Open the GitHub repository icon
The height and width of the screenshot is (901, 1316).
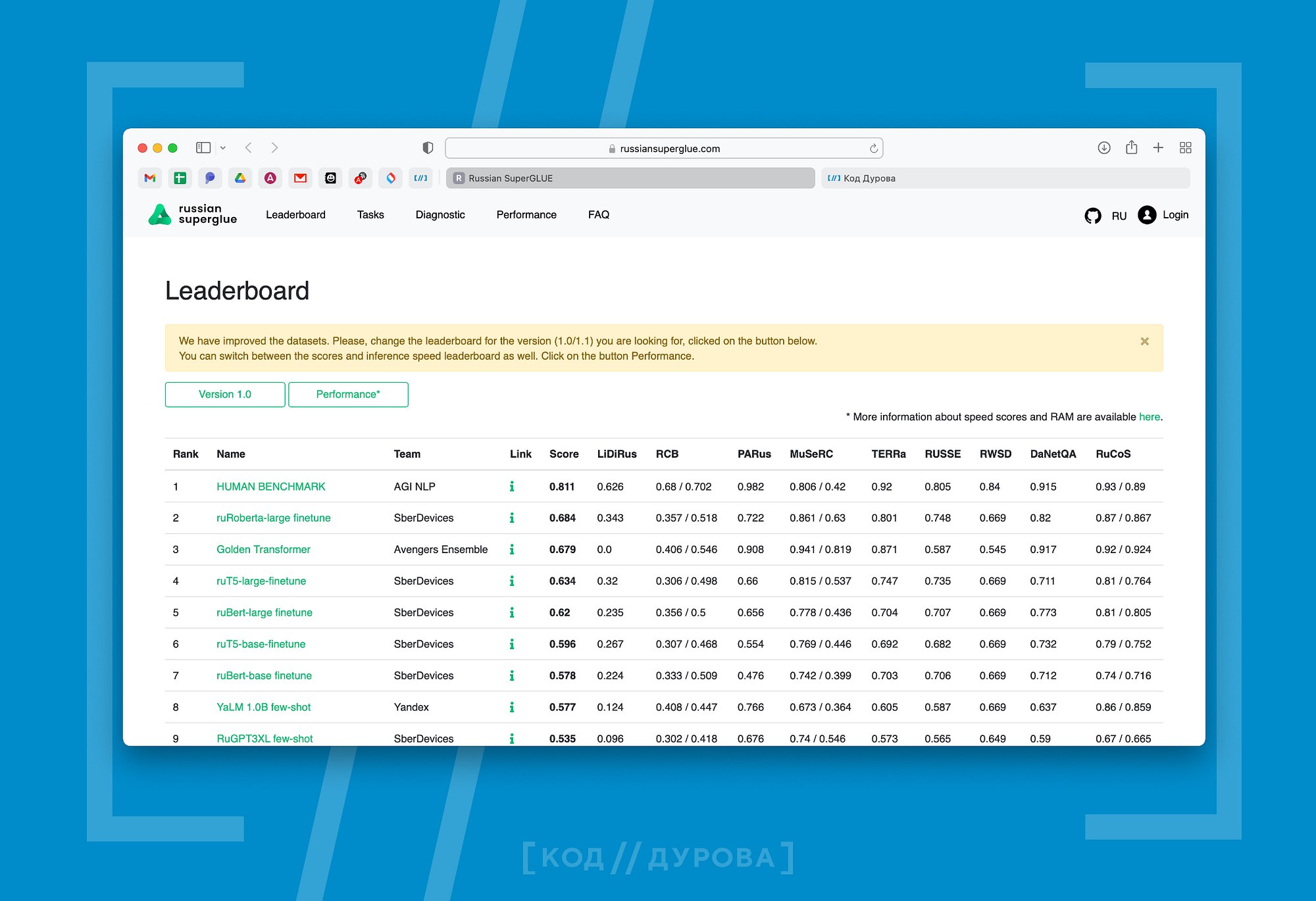(1092, 216)
